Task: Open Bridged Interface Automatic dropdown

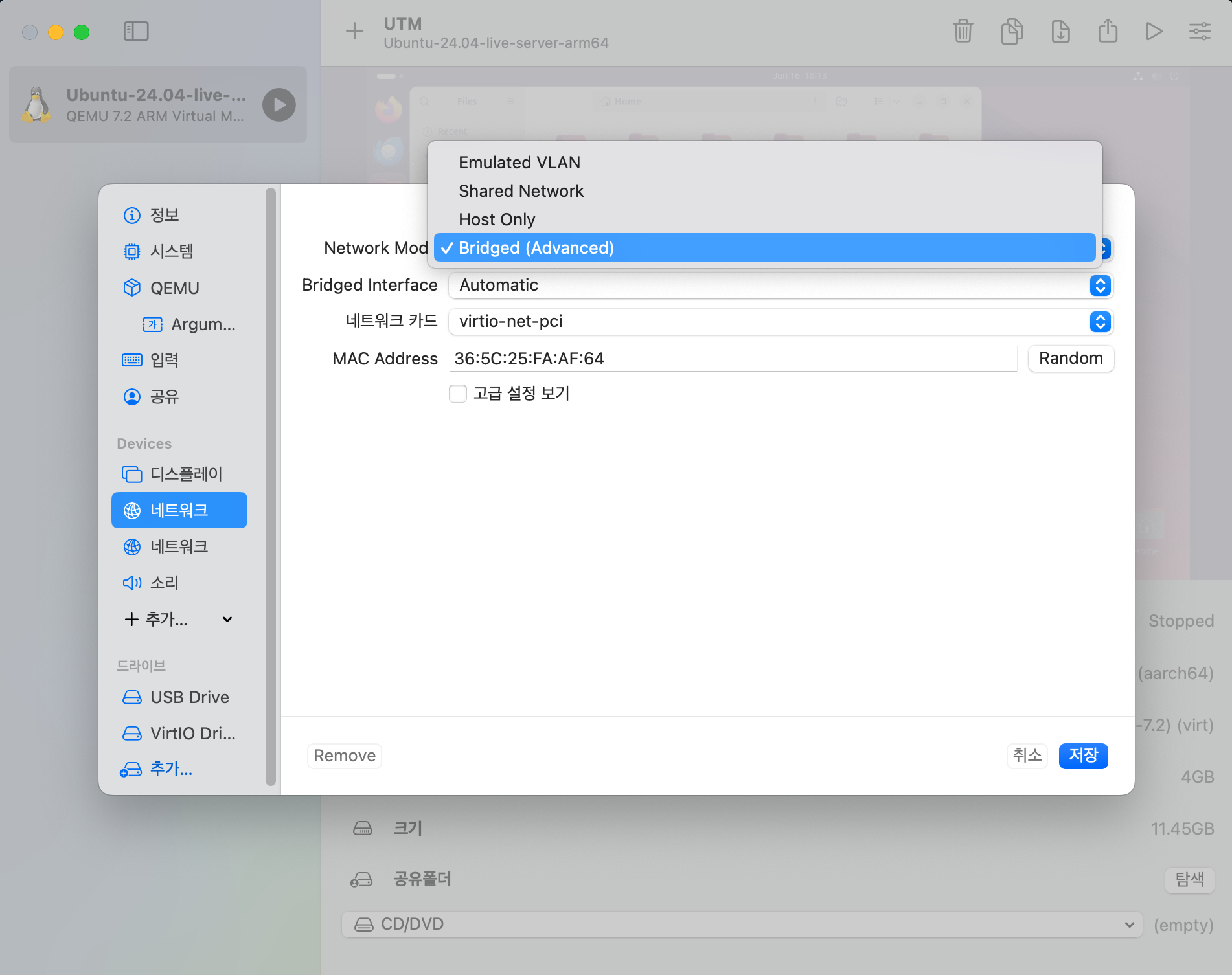Action: point(781,286)
